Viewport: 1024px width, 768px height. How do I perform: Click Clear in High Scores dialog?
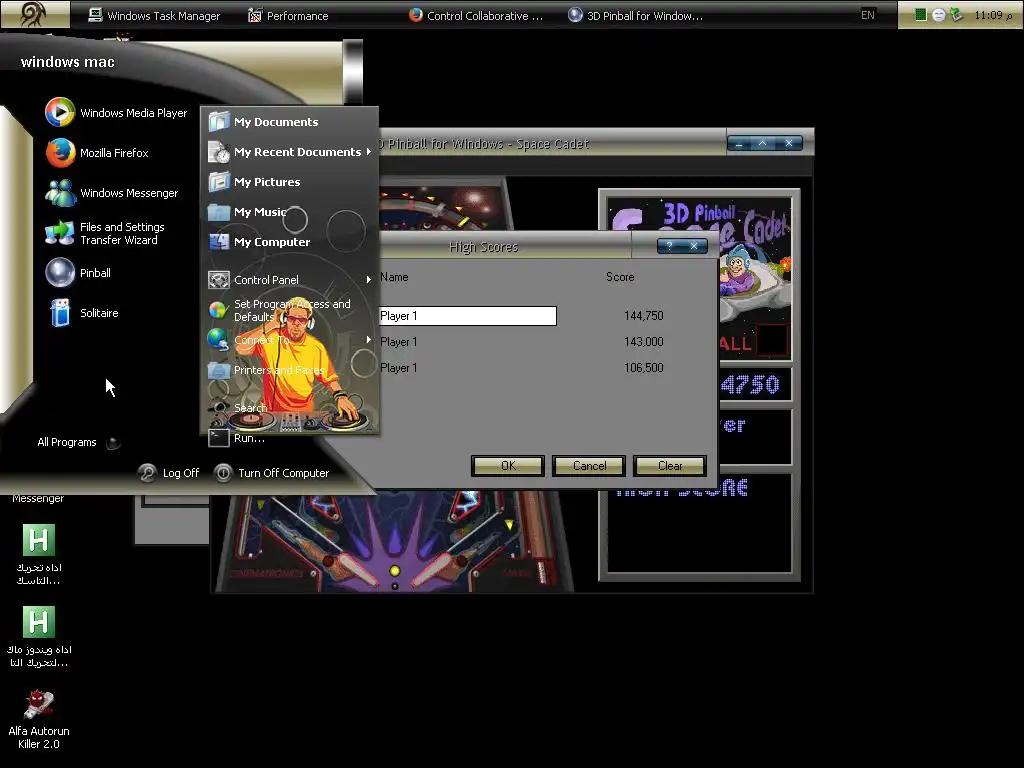670,466
